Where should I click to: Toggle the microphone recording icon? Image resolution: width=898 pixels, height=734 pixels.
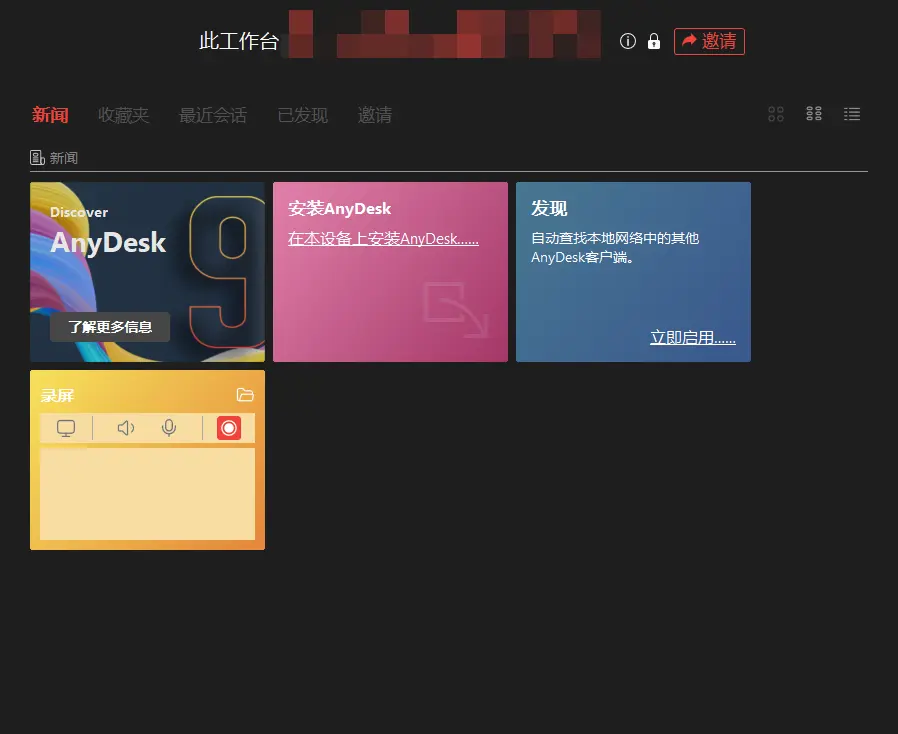pyautogui.click(x=169, y=428)
